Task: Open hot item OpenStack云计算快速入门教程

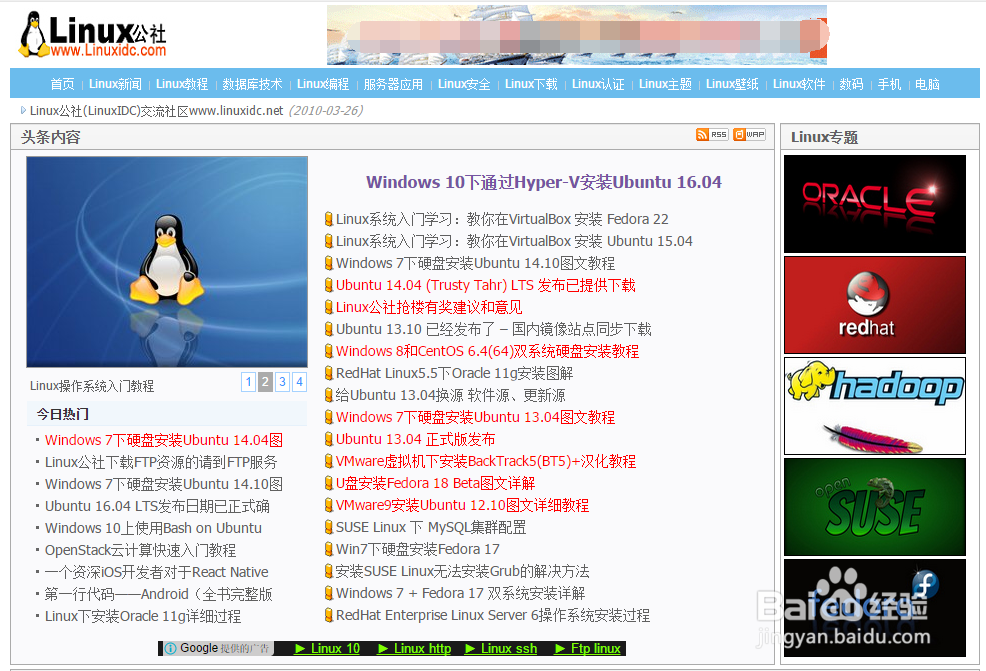Action: [140, 550]
